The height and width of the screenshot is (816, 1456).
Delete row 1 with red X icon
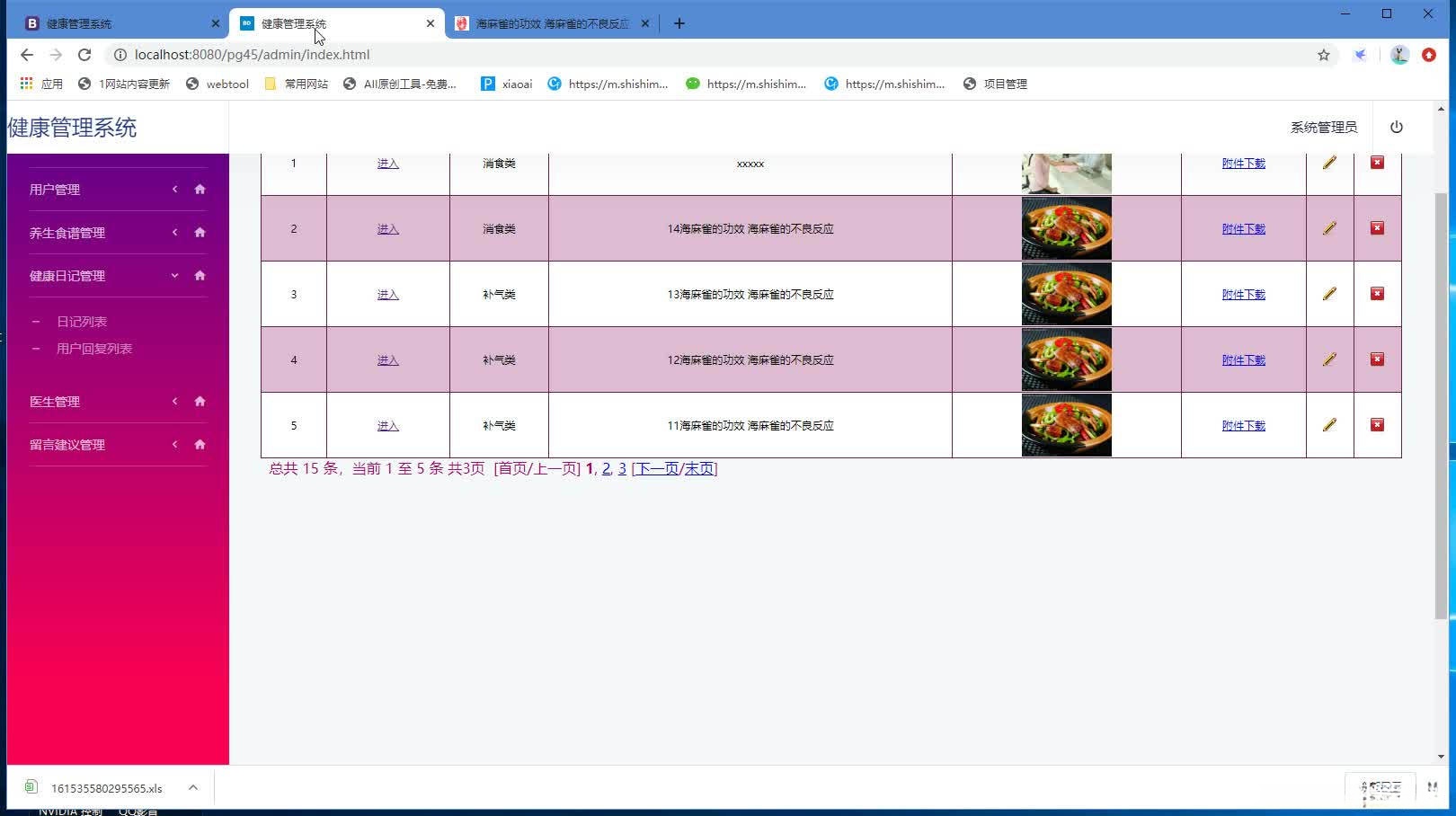coord(1377,163)
